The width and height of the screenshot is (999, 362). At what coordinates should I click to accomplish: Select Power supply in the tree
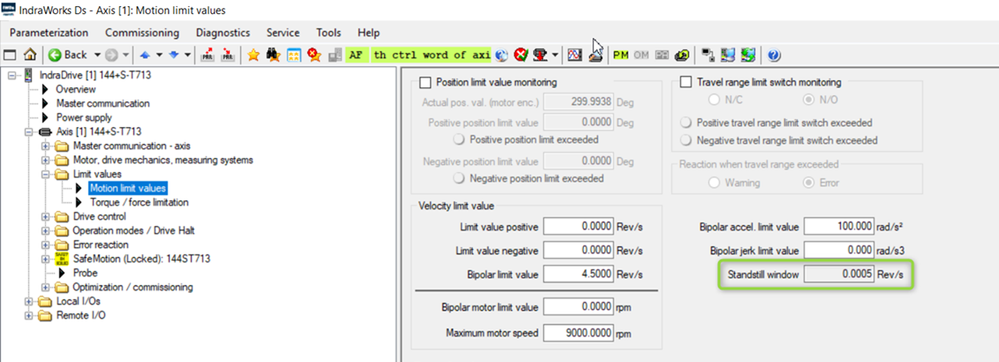click(x=83, y=117)
